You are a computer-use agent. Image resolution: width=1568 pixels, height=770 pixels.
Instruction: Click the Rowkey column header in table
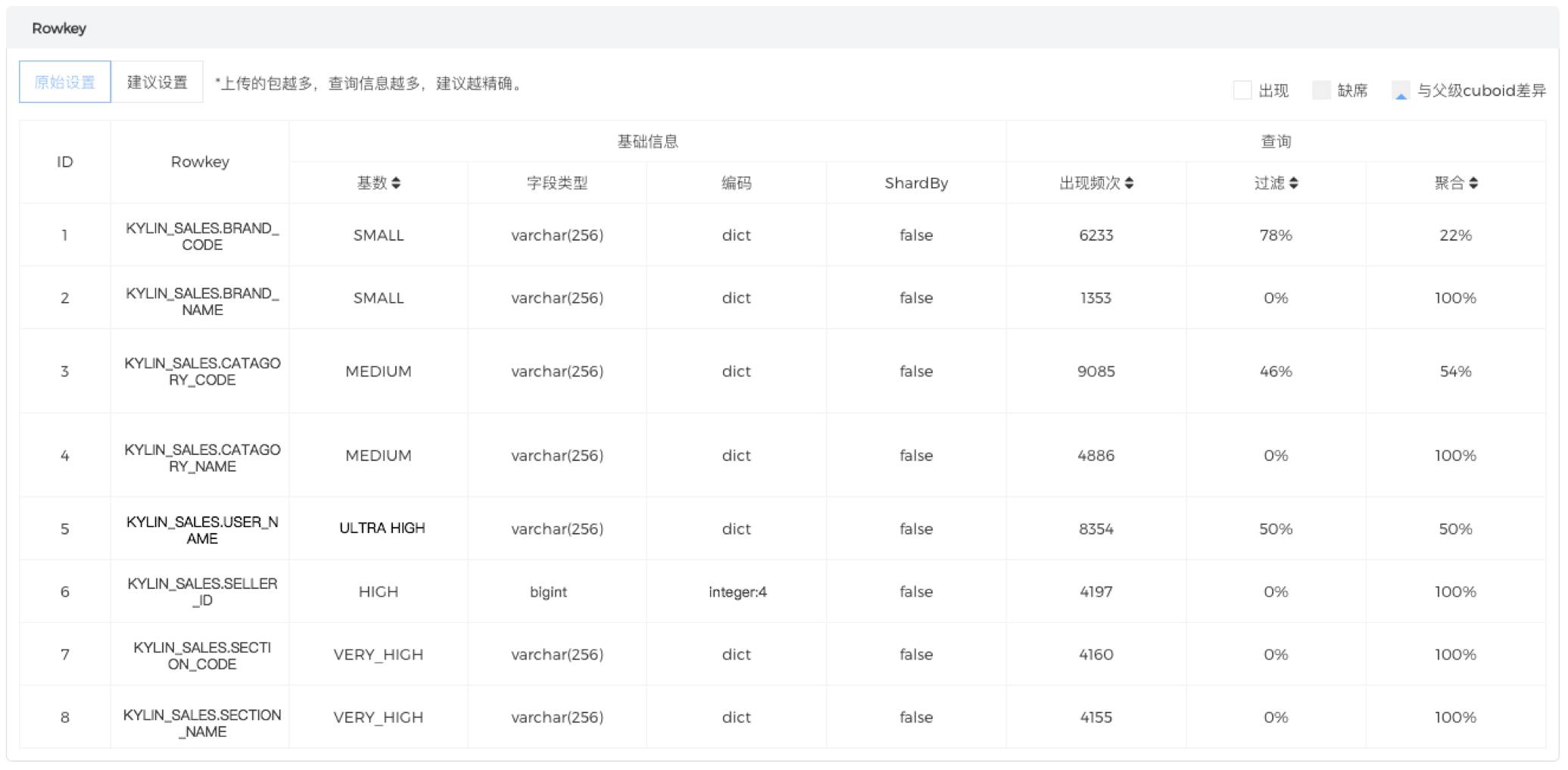(200, 161)
